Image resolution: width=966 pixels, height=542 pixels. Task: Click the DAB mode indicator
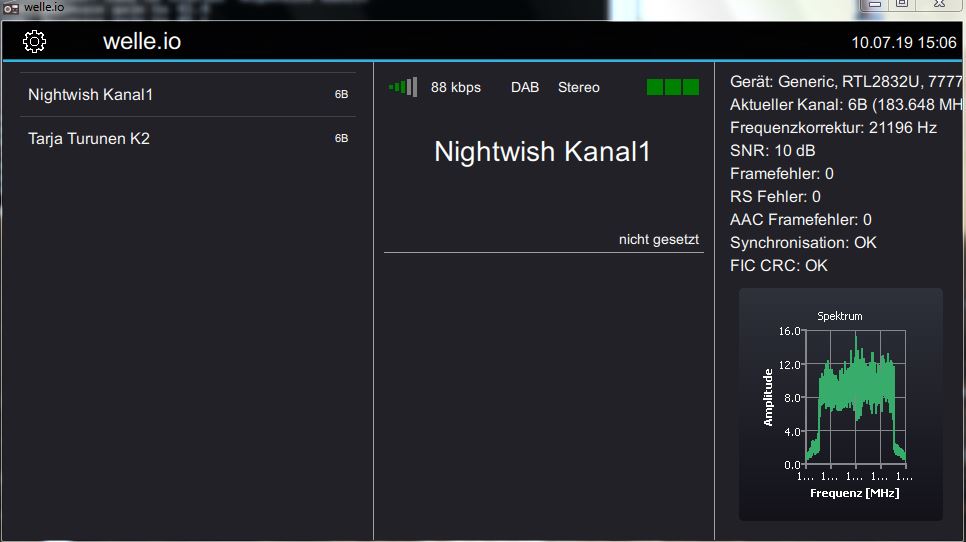(x=524, y=88)
